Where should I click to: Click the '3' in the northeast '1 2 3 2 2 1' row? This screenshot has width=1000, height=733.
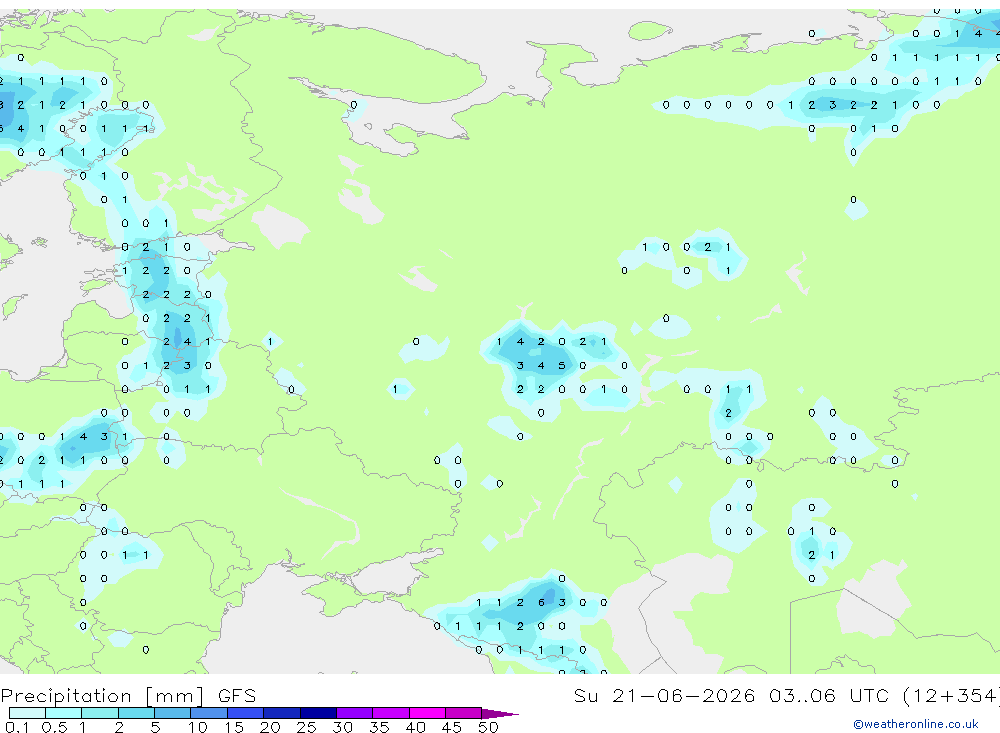point(832,105)
